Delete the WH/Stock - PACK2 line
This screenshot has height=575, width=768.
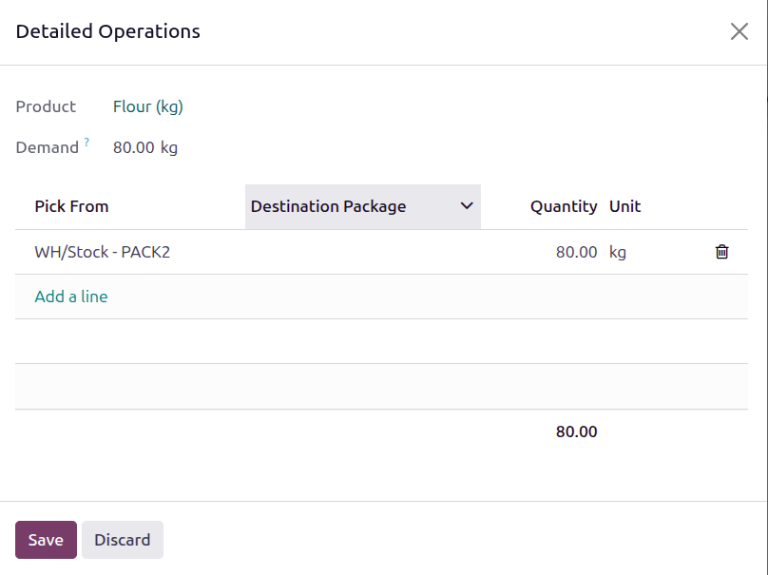click(x=721, y=252)
